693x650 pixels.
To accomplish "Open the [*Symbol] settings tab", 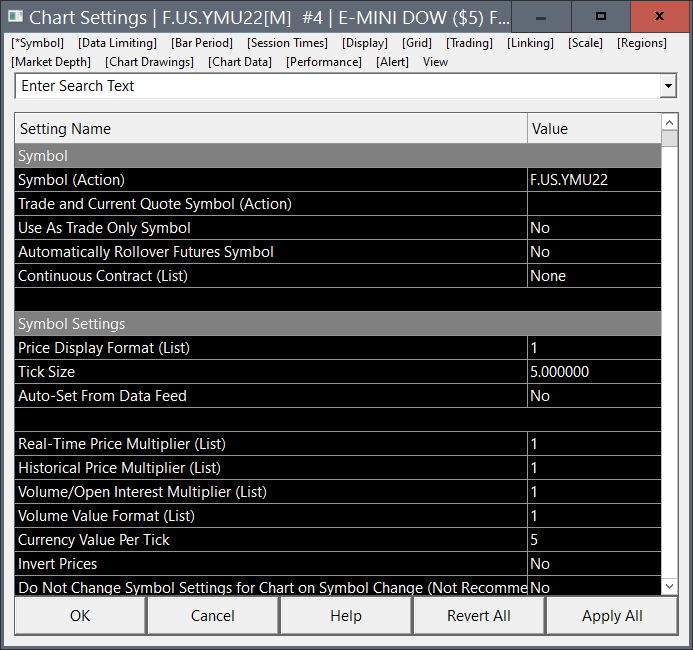I will tap(38, 43).
